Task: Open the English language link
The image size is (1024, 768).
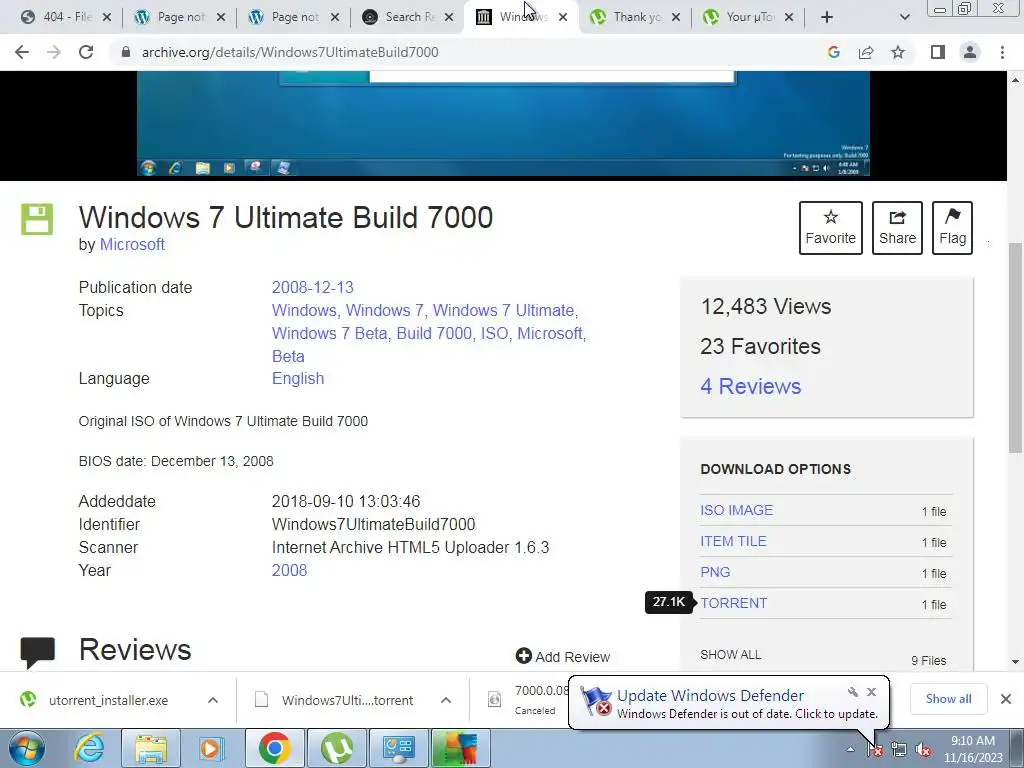Action: 298,379
